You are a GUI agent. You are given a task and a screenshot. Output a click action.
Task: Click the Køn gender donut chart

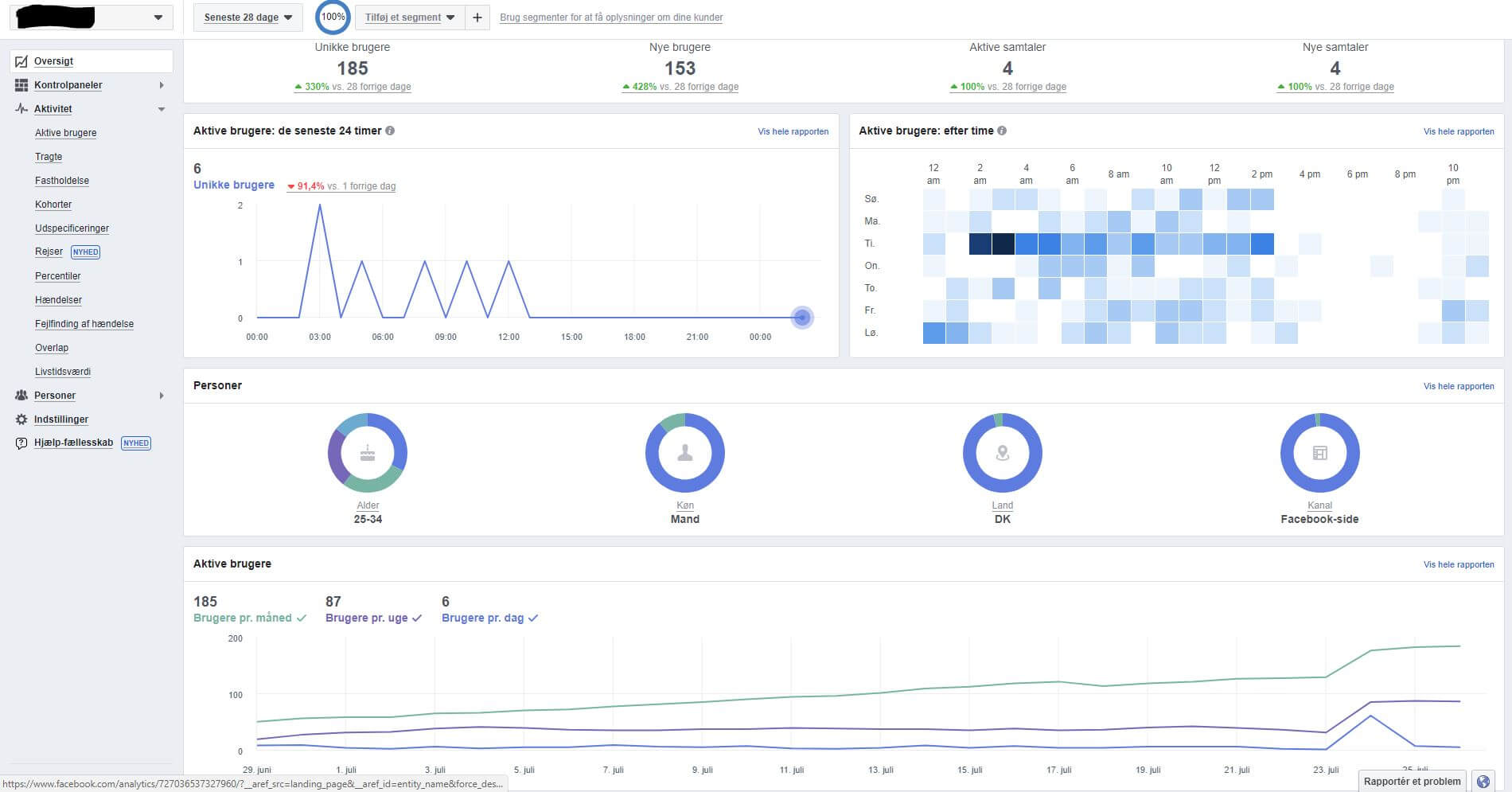[x=685, y=453]
